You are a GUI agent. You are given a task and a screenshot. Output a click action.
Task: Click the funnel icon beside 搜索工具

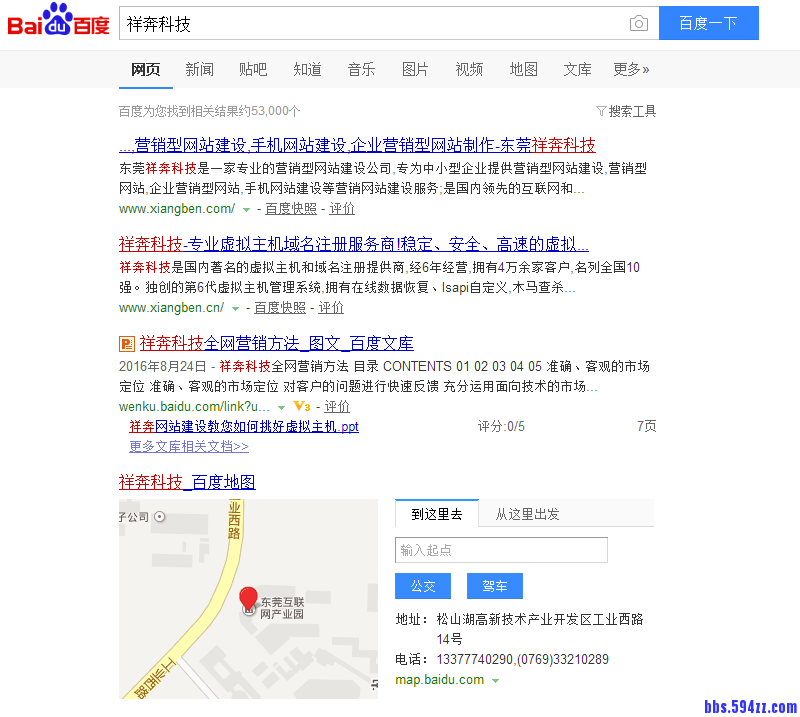(602, 111)
